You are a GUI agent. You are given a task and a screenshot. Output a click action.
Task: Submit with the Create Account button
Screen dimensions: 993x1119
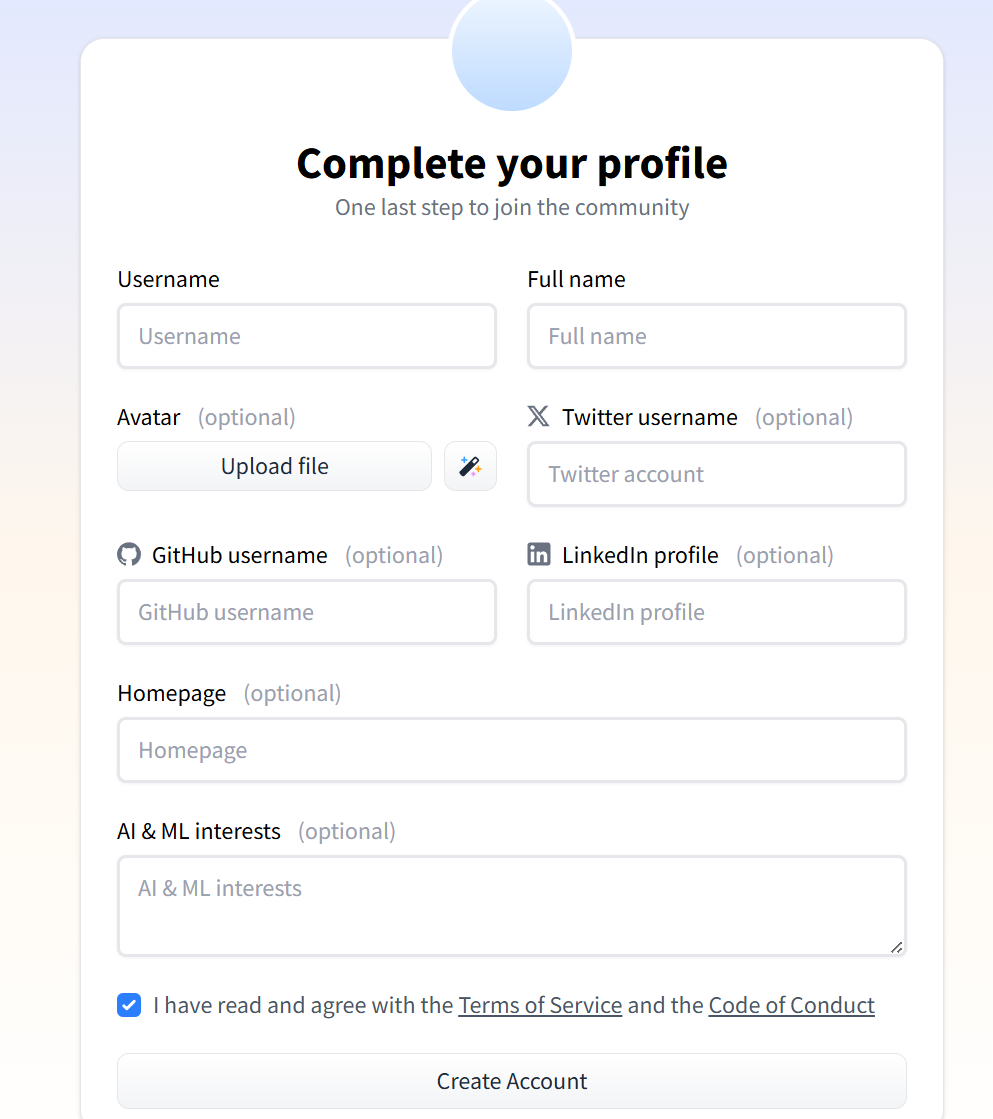[511, 1081]
